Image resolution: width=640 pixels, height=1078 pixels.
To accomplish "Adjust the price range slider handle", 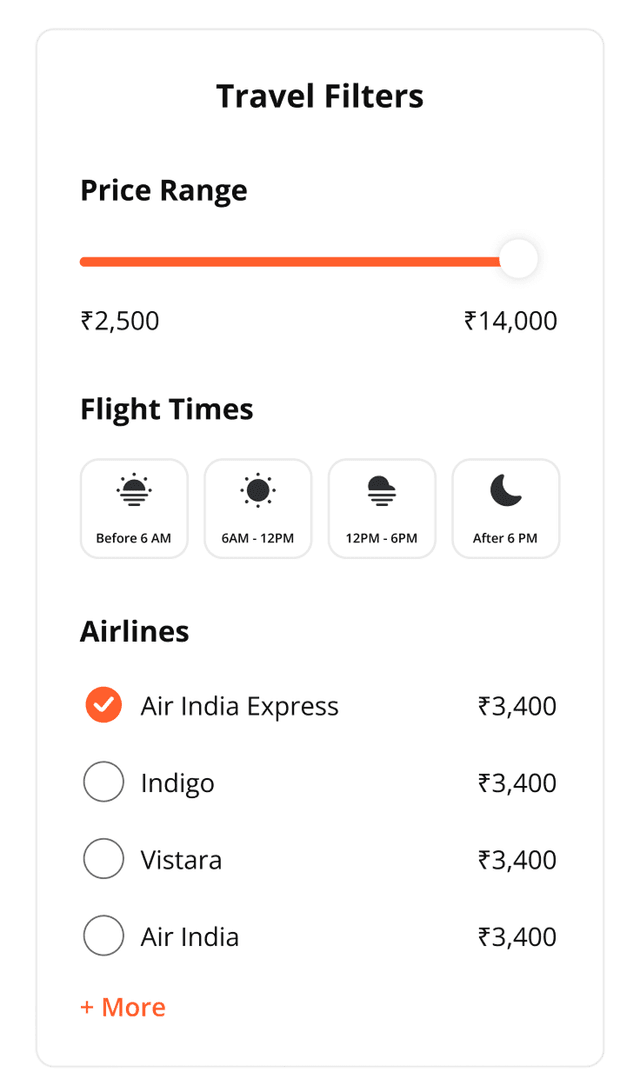I will pos(518,259).
